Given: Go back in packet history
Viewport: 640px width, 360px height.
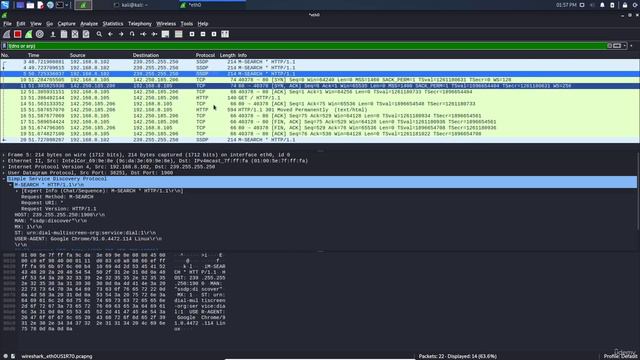Looking at the screenshot, I should coord(110,34).
